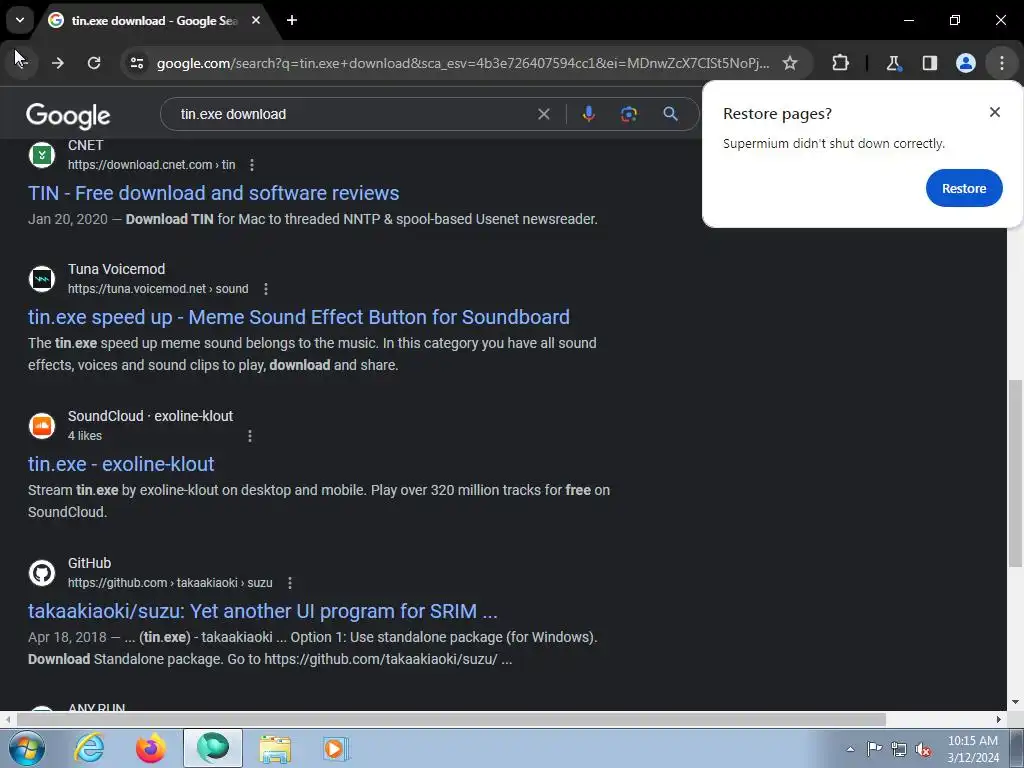Click the horizontal scroll right arrow
Viewport: 1024px width, 768px height.
[x=999, y=720]
